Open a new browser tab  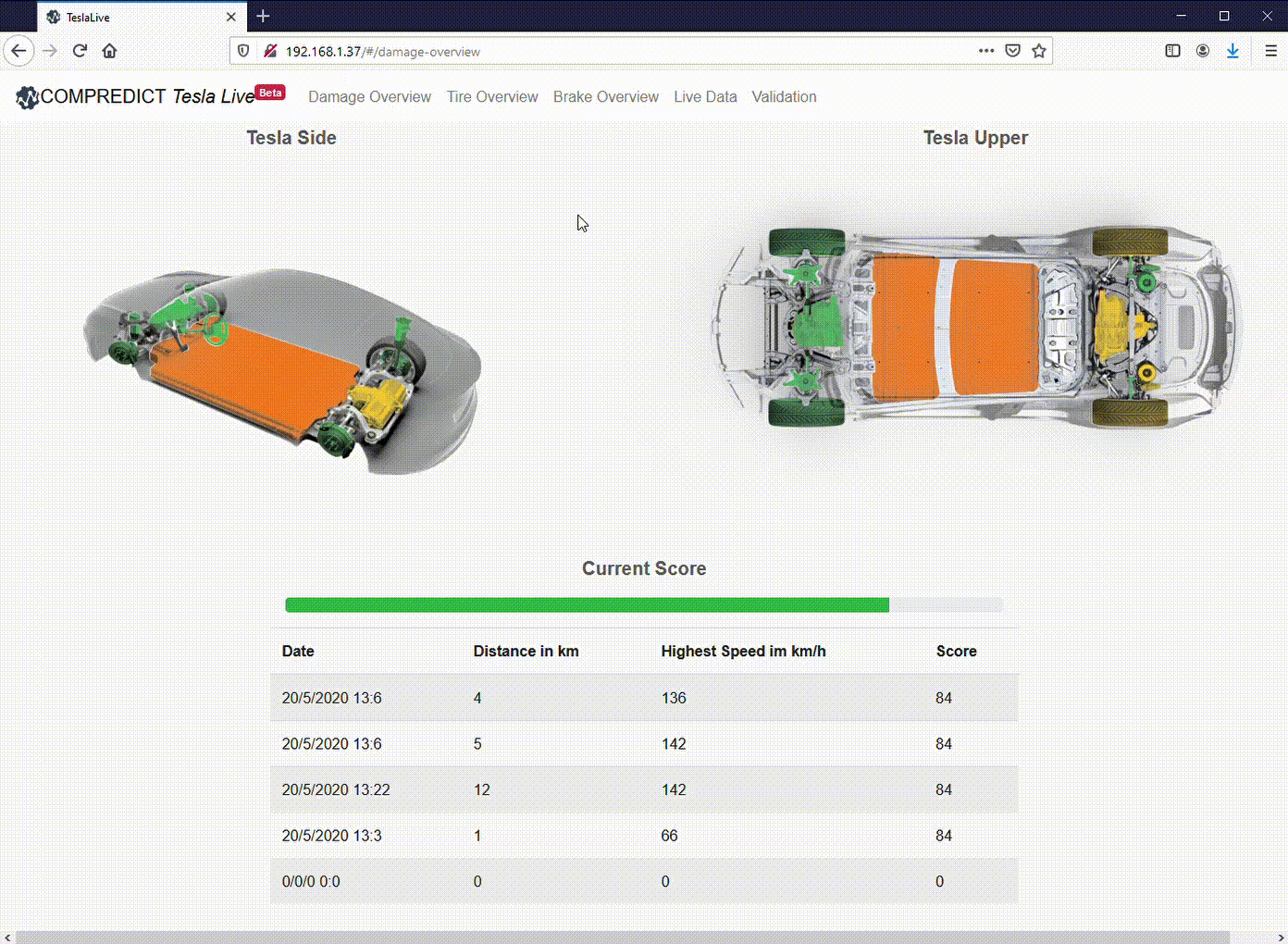[x=263, y=16]
